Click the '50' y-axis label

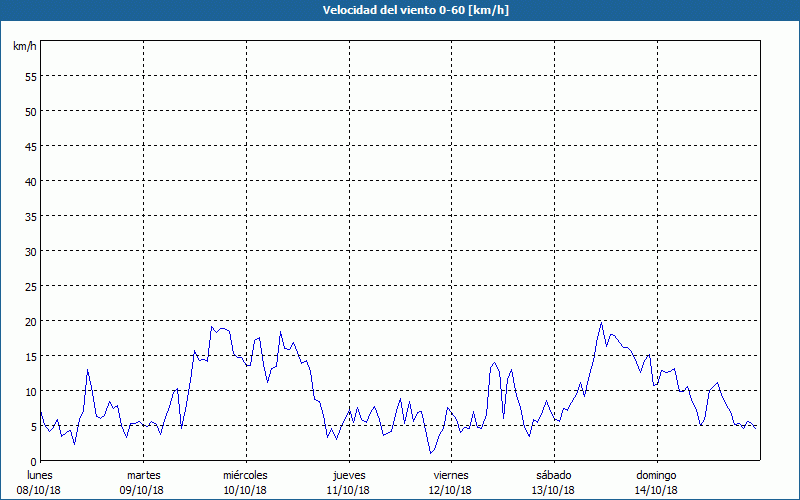pos(31,112)
